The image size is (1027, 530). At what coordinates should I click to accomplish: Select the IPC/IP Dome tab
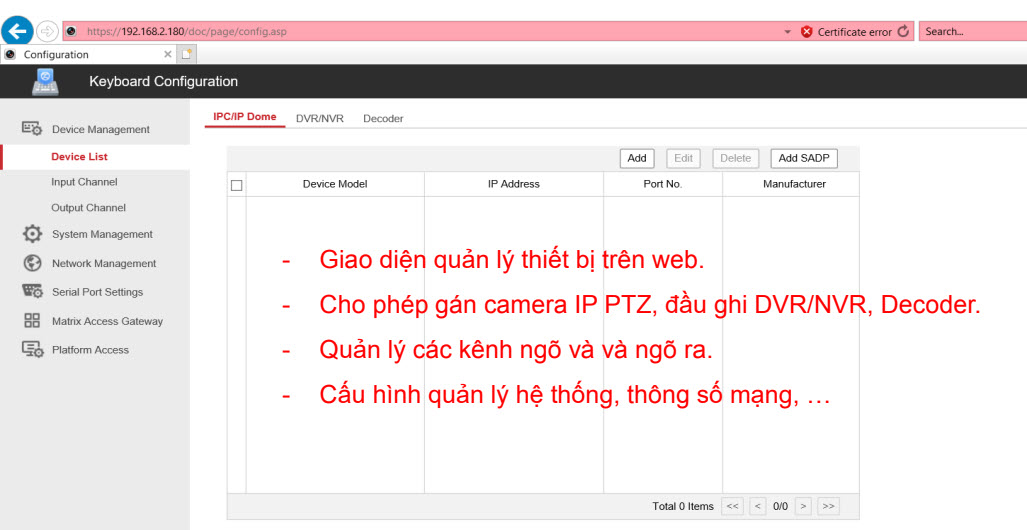pos(245,117)
